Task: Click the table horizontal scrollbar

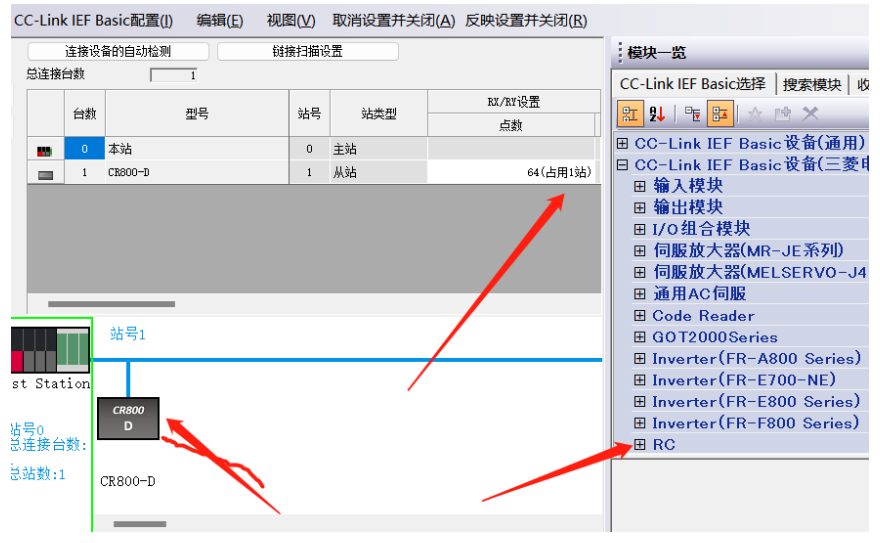Action: (x=111, y=304)
